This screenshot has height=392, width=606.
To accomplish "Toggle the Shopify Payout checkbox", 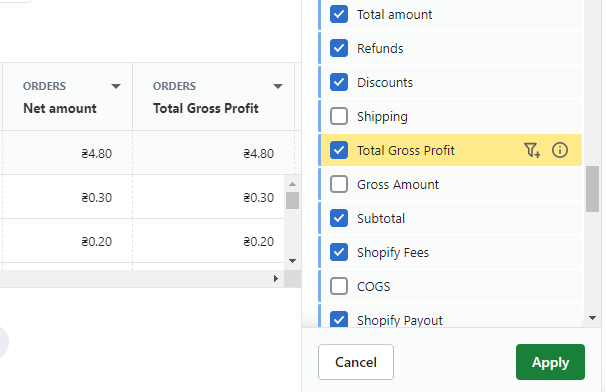I will (339, 320).
